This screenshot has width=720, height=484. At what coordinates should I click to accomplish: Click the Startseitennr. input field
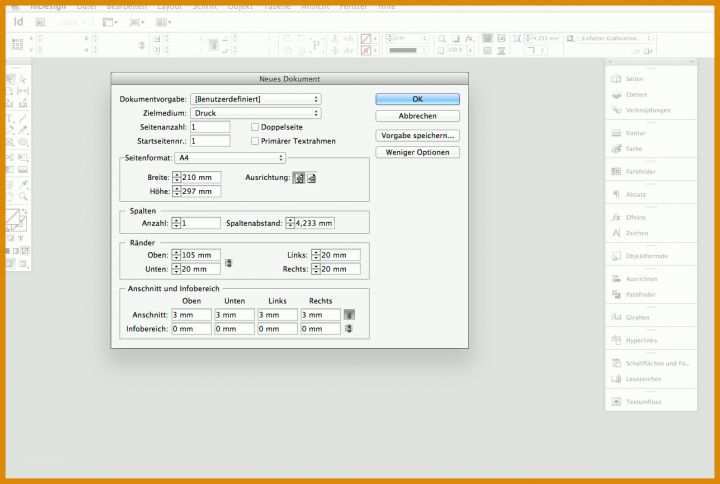pos(210,141)
